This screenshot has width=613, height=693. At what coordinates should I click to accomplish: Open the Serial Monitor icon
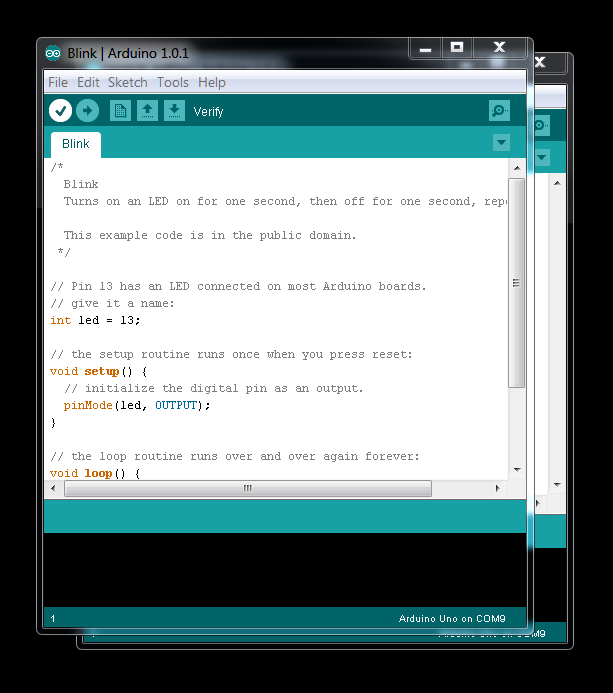click(x=499, y=110)
